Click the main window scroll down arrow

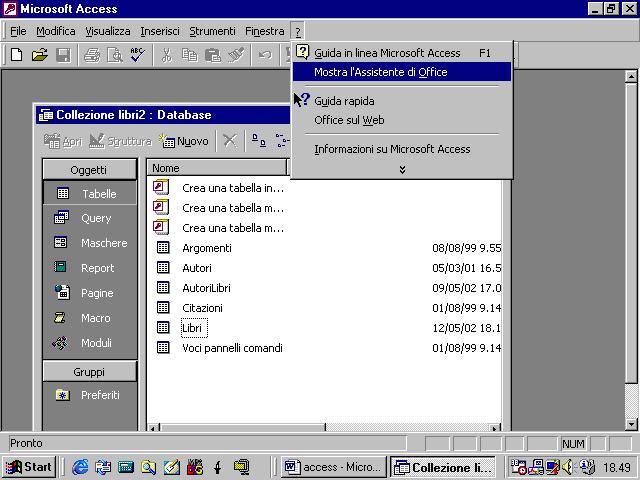(x=631, y=424)
